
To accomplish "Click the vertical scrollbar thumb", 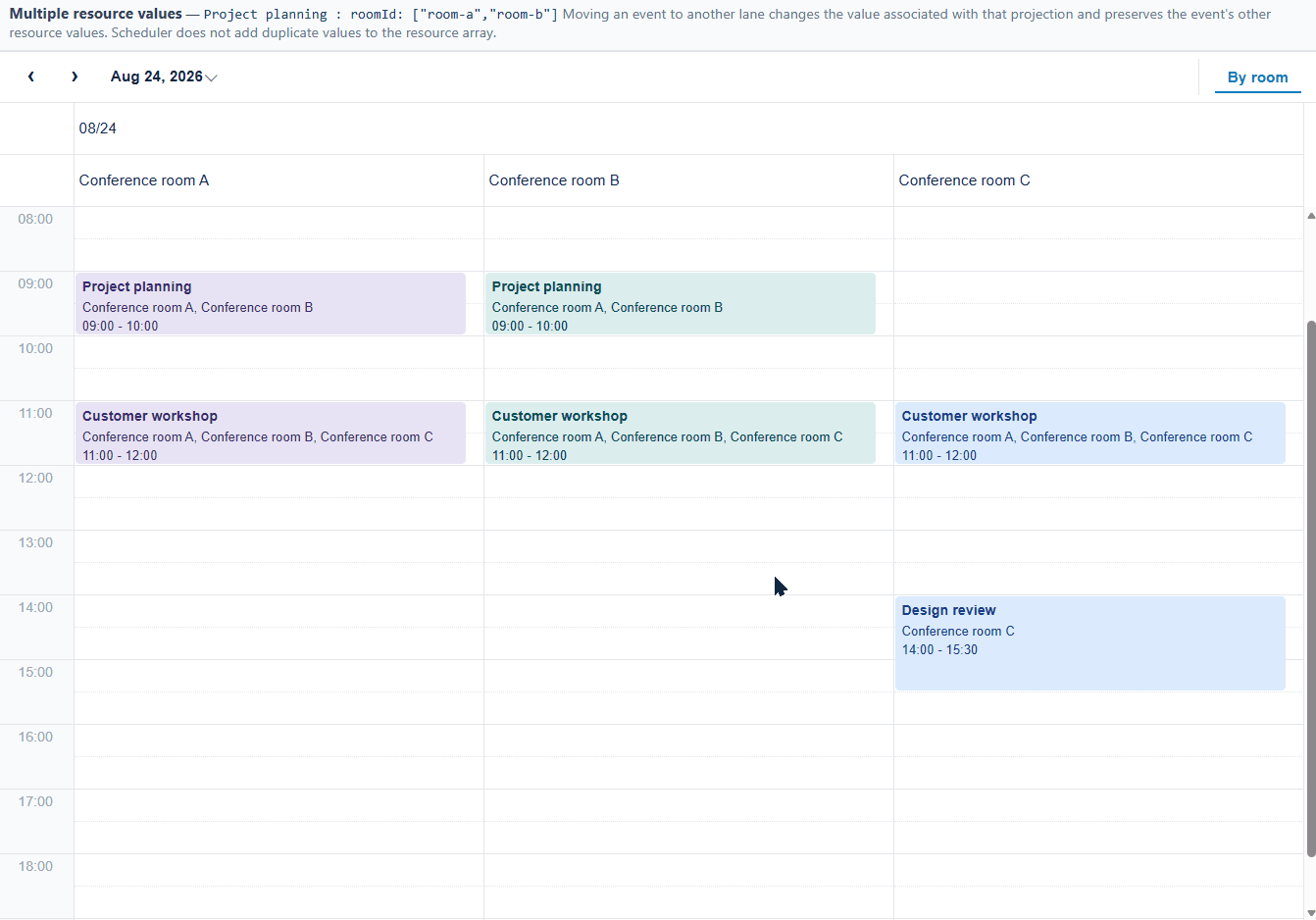I will (x=1311, y=588).
